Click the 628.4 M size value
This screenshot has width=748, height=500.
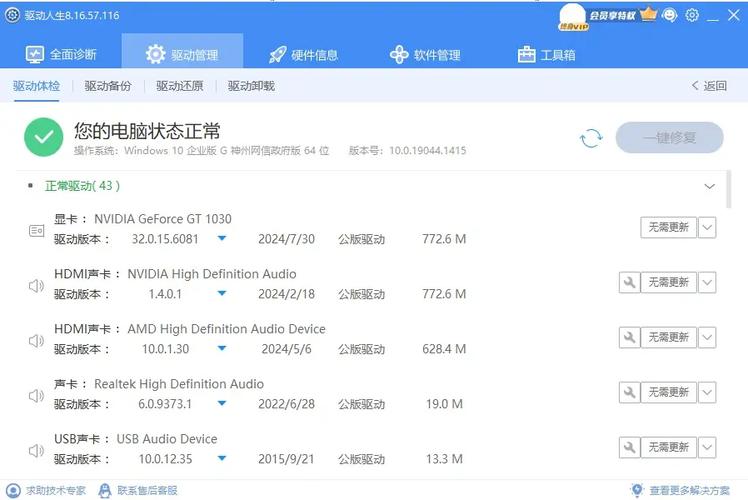(444, 349)
